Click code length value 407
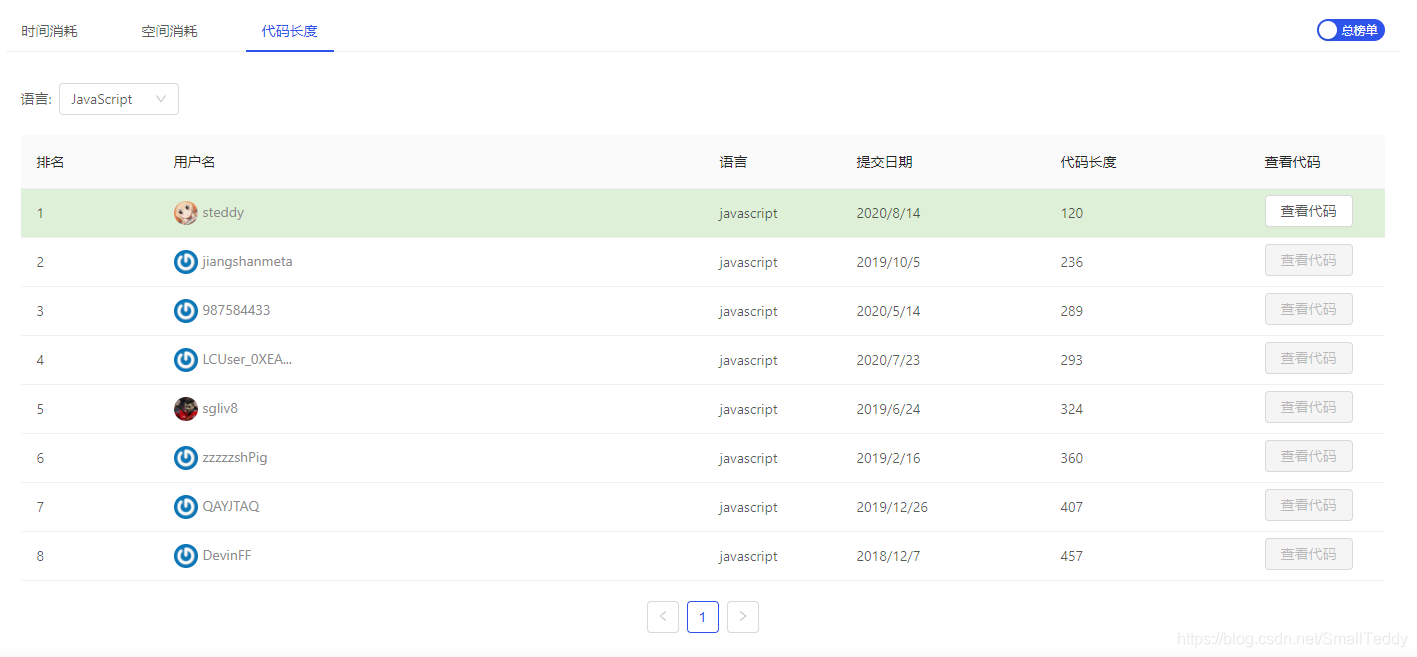 click(x=1072, y=508)
